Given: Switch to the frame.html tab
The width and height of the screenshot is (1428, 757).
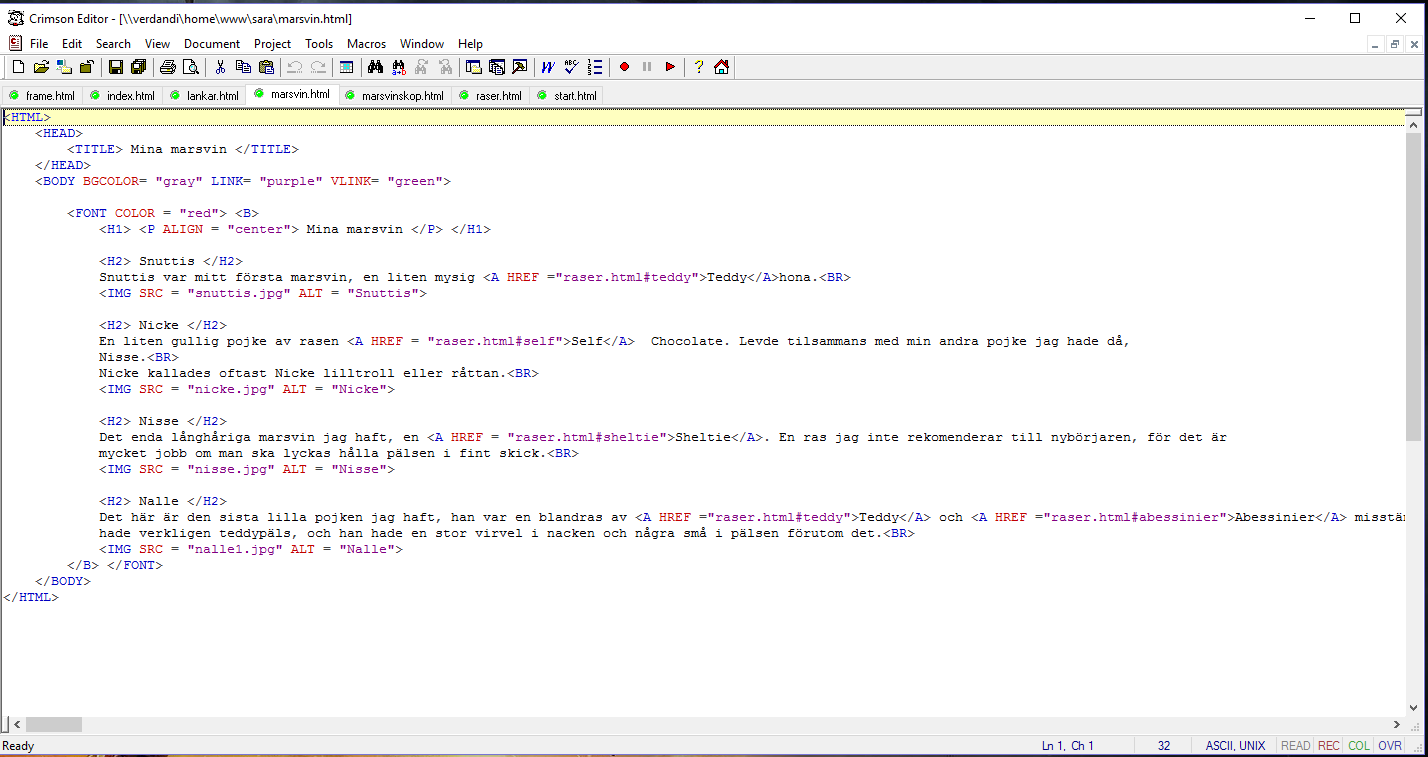Looking at the screenshot, I should pyautogui.click(x=42, y=96).
